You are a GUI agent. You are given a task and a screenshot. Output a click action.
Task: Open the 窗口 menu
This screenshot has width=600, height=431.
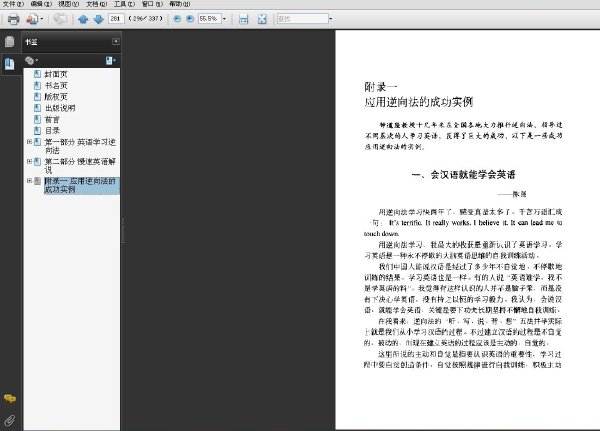point(152,4)
